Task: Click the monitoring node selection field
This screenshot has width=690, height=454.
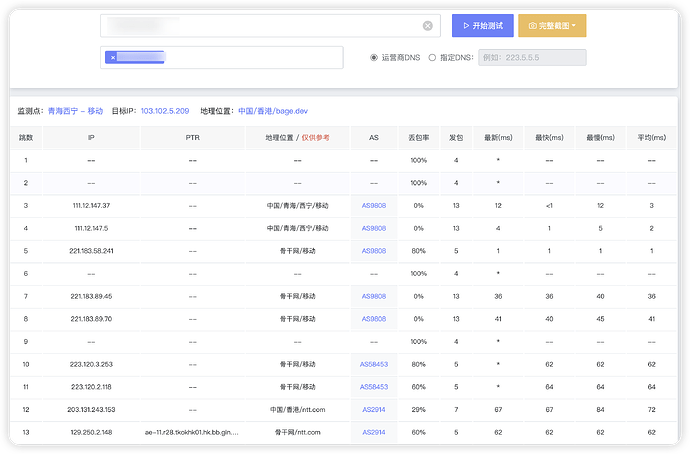Action: 222,58
